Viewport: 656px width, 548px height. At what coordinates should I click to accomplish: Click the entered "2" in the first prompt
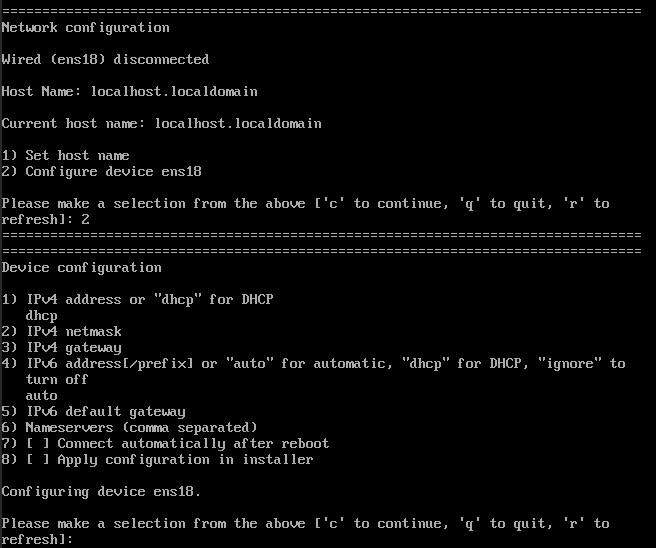86,219
